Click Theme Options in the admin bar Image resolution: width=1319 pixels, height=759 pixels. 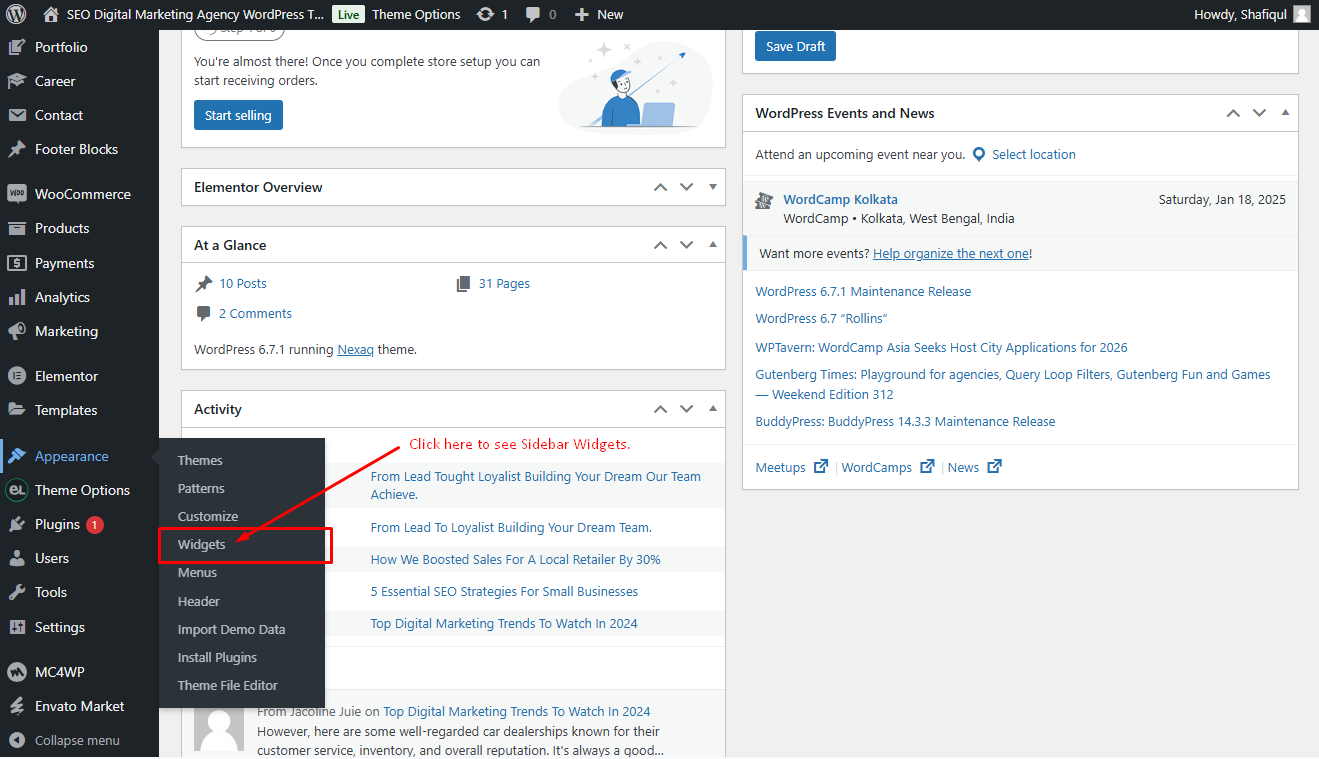pyautogui.click(x=416, y=14)
